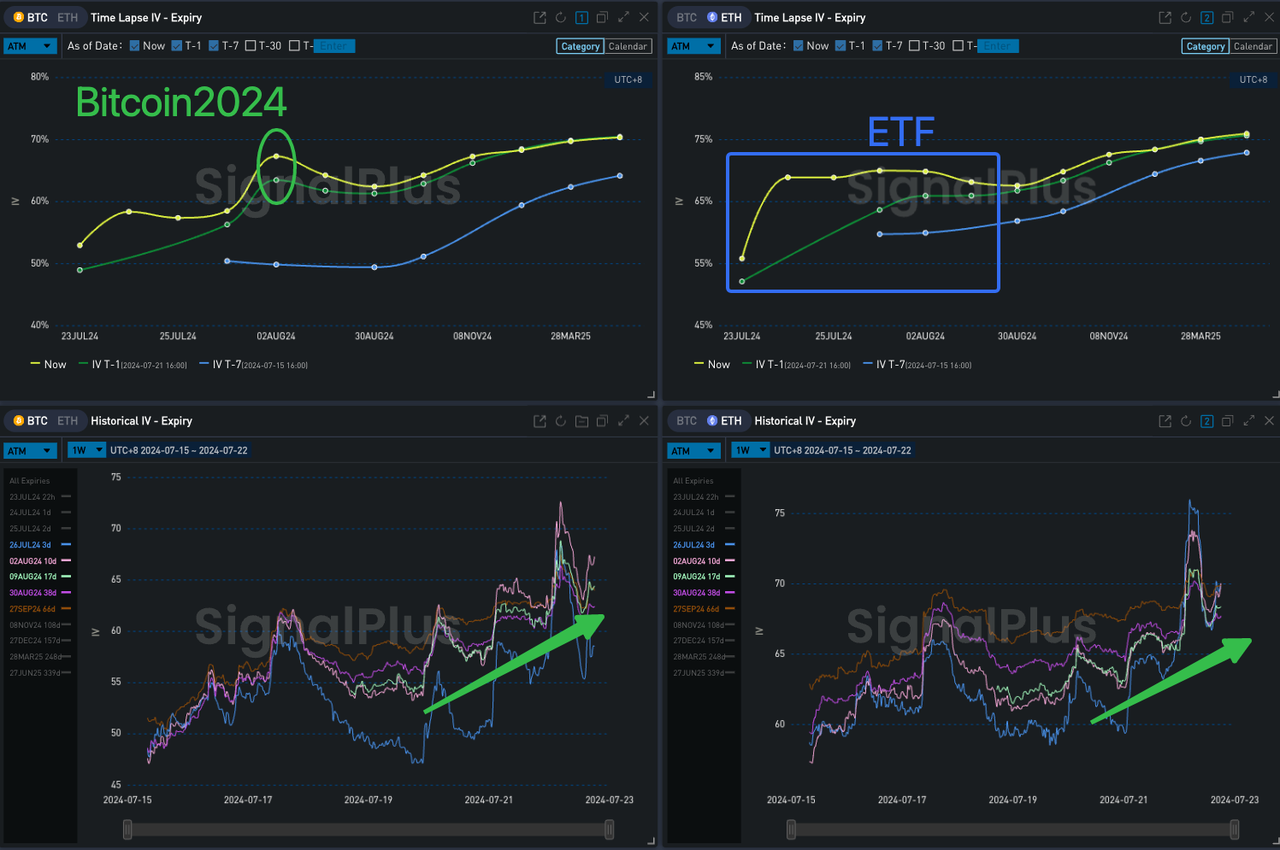Fullscreen the BTC Historical IV panel
This screenshot has width=1280, height=850.
point(624,421)
